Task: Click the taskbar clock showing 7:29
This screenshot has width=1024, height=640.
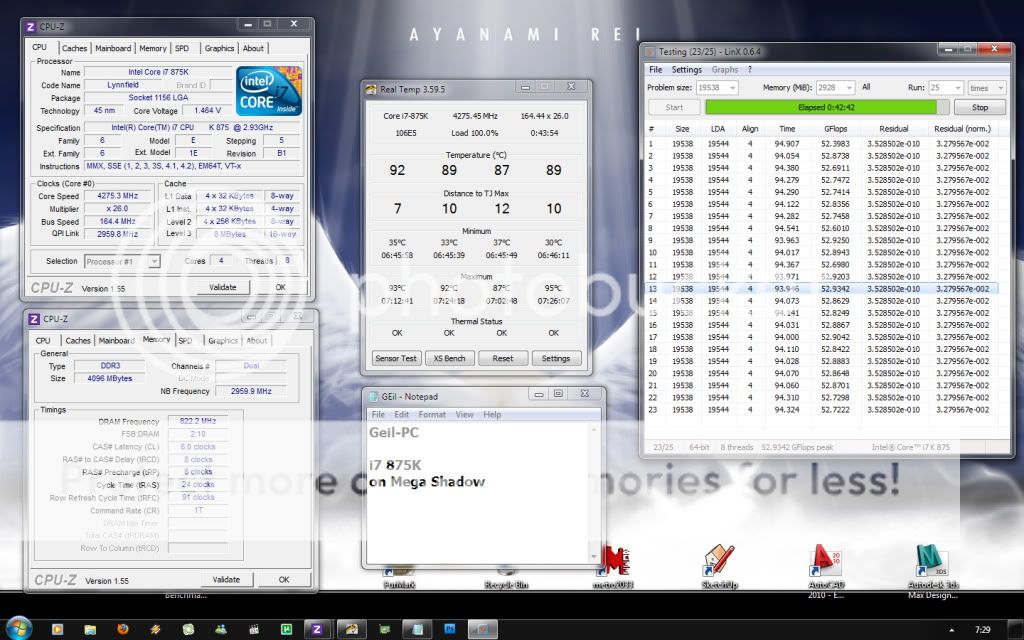Action: (x=982, y=630)
